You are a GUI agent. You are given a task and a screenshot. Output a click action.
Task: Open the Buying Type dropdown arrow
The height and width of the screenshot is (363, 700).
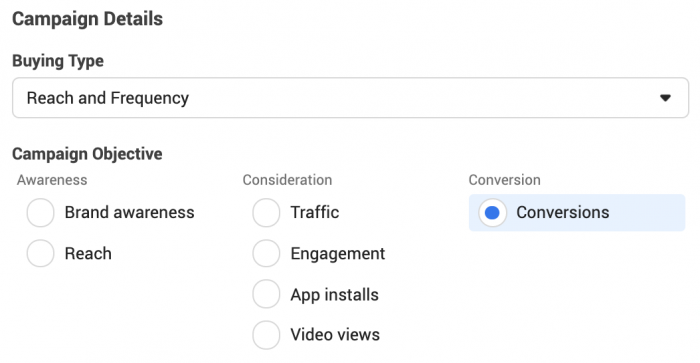[x=665, y=98]
